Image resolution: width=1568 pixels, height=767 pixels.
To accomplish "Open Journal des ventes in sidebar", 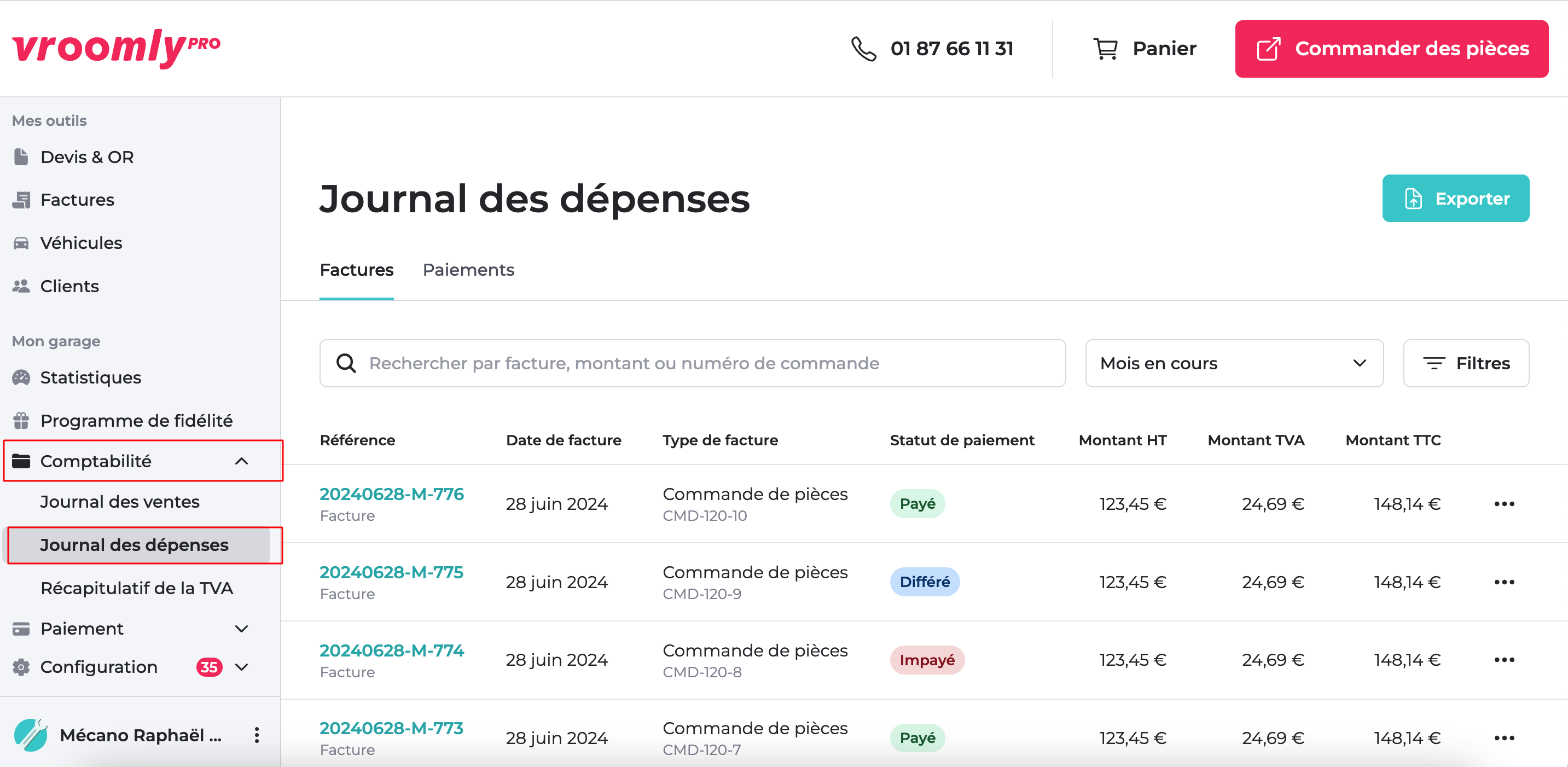I will [120, 502].
